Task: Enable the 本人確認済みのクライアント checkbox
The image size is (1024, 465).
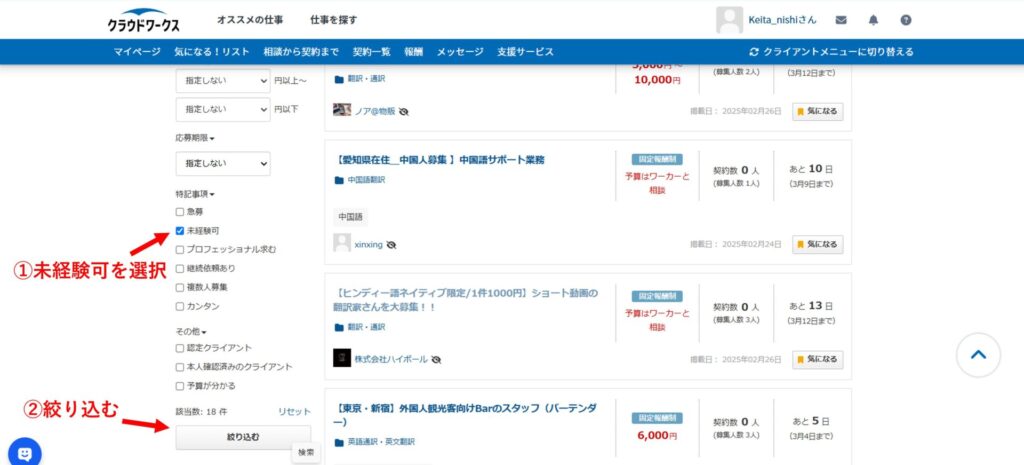Action: pos(180,367)
